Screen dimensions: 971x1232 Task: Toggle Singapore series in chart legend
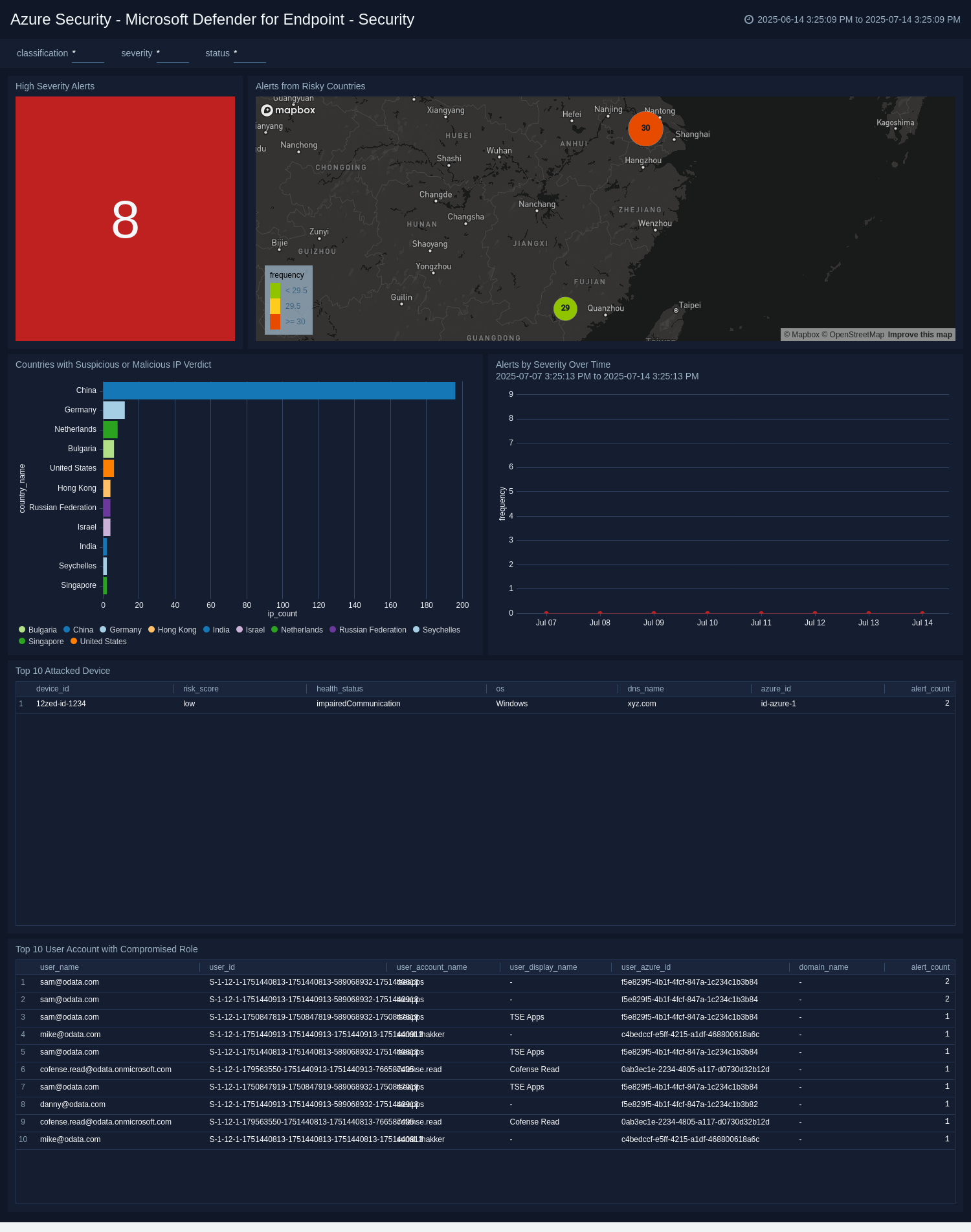(41, 642)
